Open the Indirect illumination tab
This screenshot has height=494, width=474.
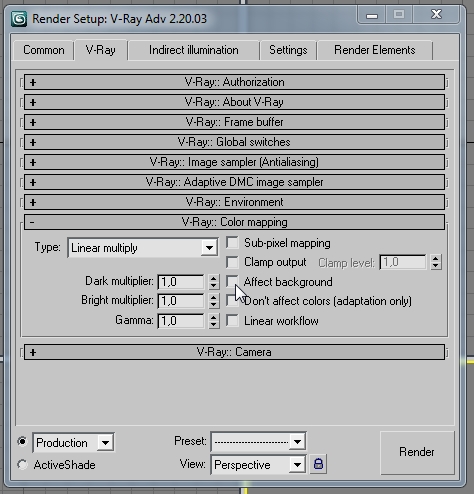[x=194, y=50]
